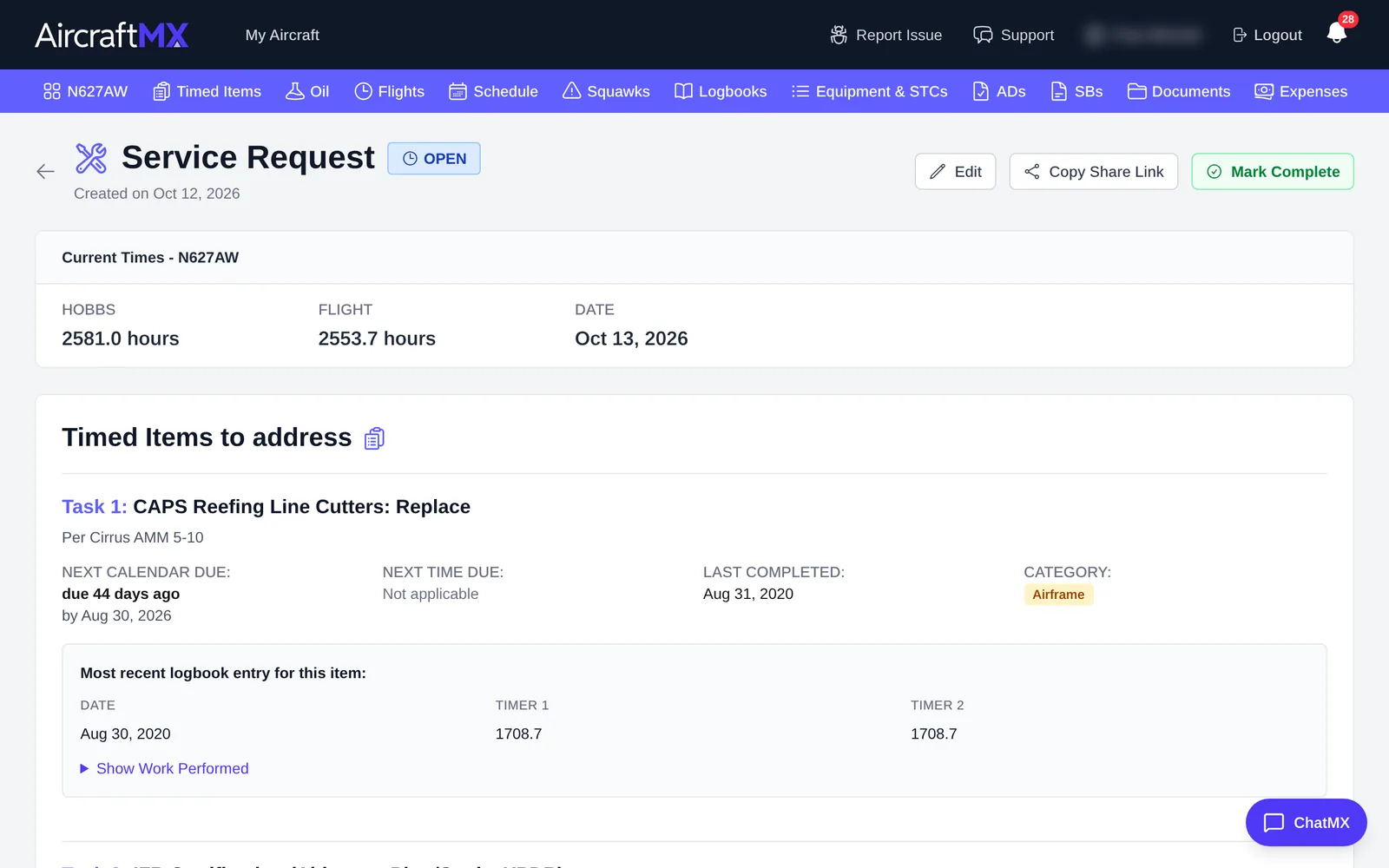Image resolution: width=1389 pixels, height=868 pixels.
Task: Click the OPEN status badge
Action: coord(434,159)
